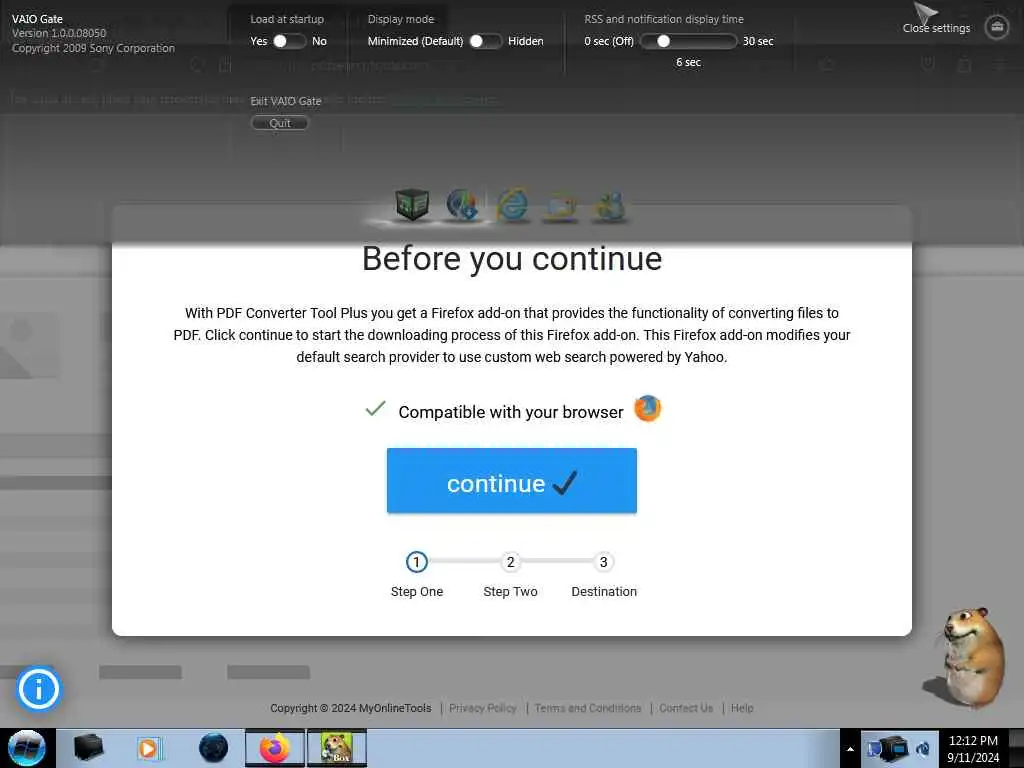Screen dimensions: 1024x768
Task: Toggle Load at startup switch
Action: point(289,41)
